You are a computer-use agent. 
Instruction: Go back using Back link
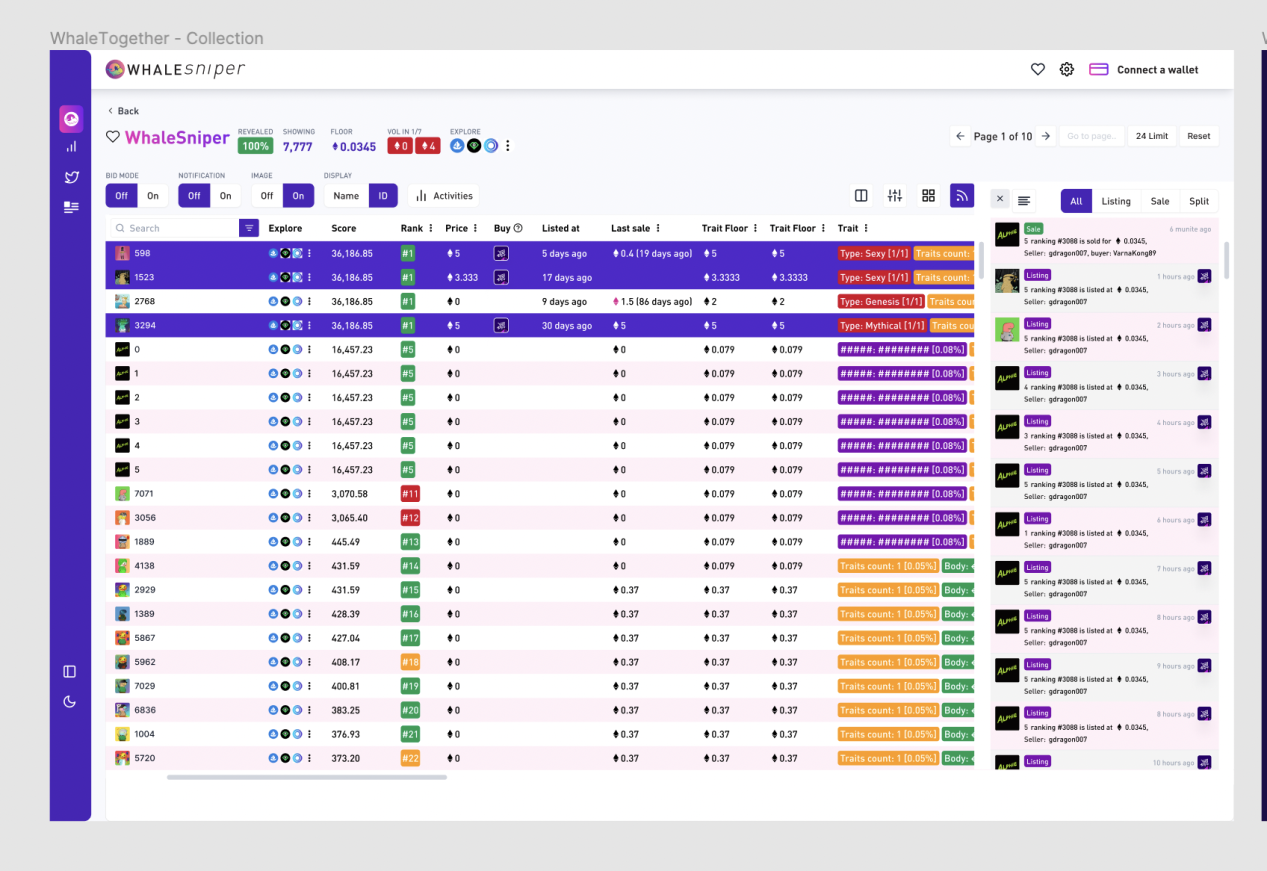pyautogui.click(x=123, y=111)
